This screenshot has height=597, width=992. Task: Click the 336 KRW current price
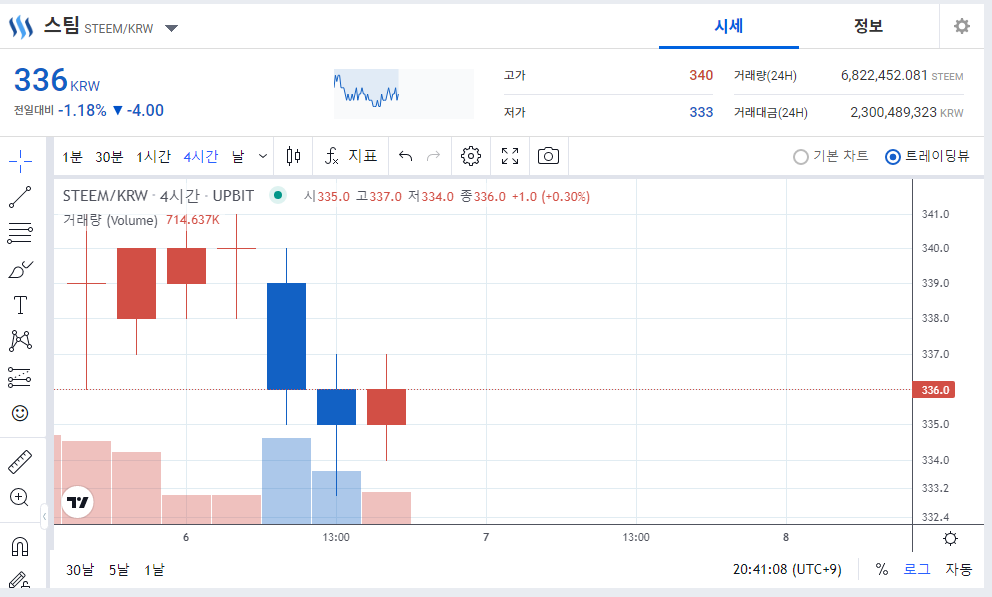pos(57,80)
